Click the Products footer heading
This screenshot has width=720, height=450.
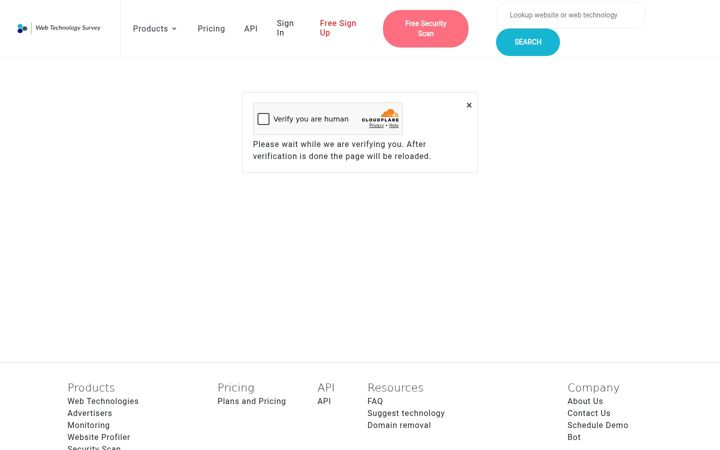[x=91, y=388]
